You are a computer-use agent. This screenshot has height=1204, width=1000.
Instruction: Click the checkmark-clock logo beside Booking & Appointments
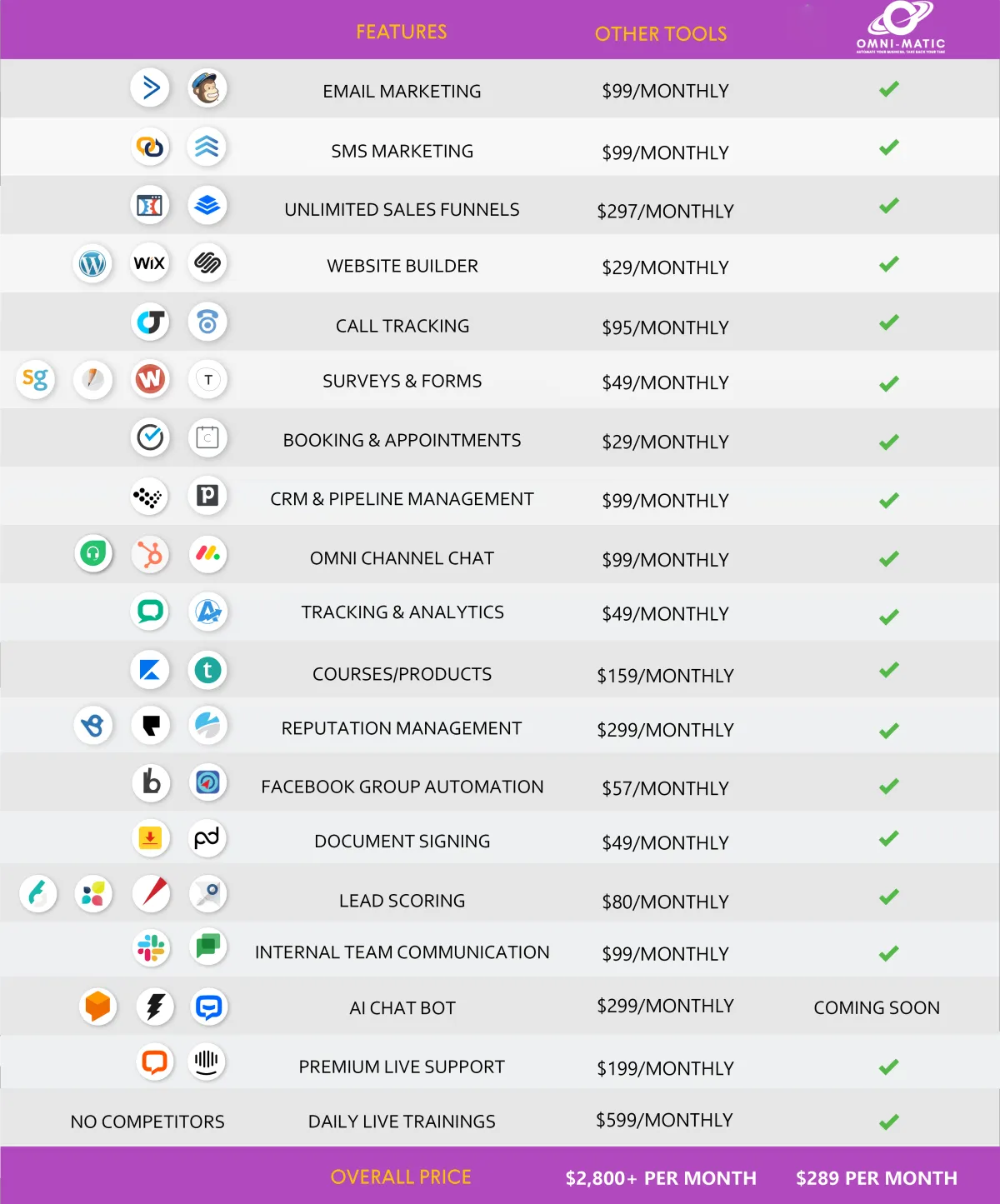pyautogui.click(x=150, y=437)
